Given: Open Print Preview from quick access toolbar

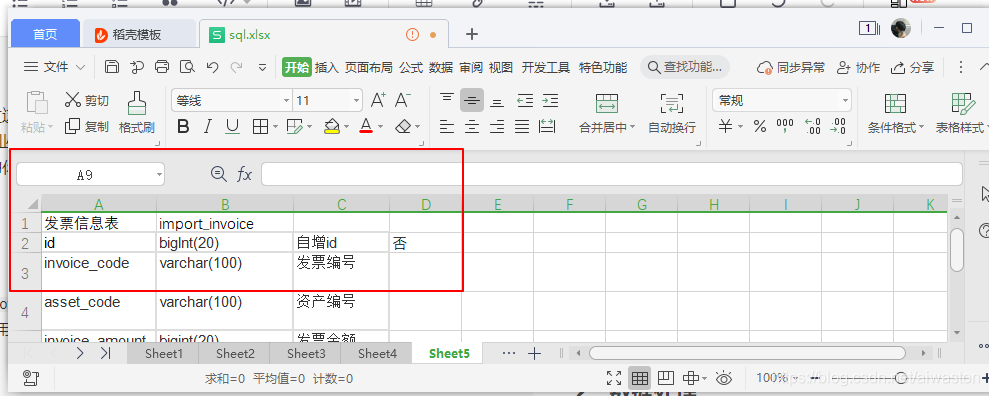Looking at the screenshot, I should [187, 67].
